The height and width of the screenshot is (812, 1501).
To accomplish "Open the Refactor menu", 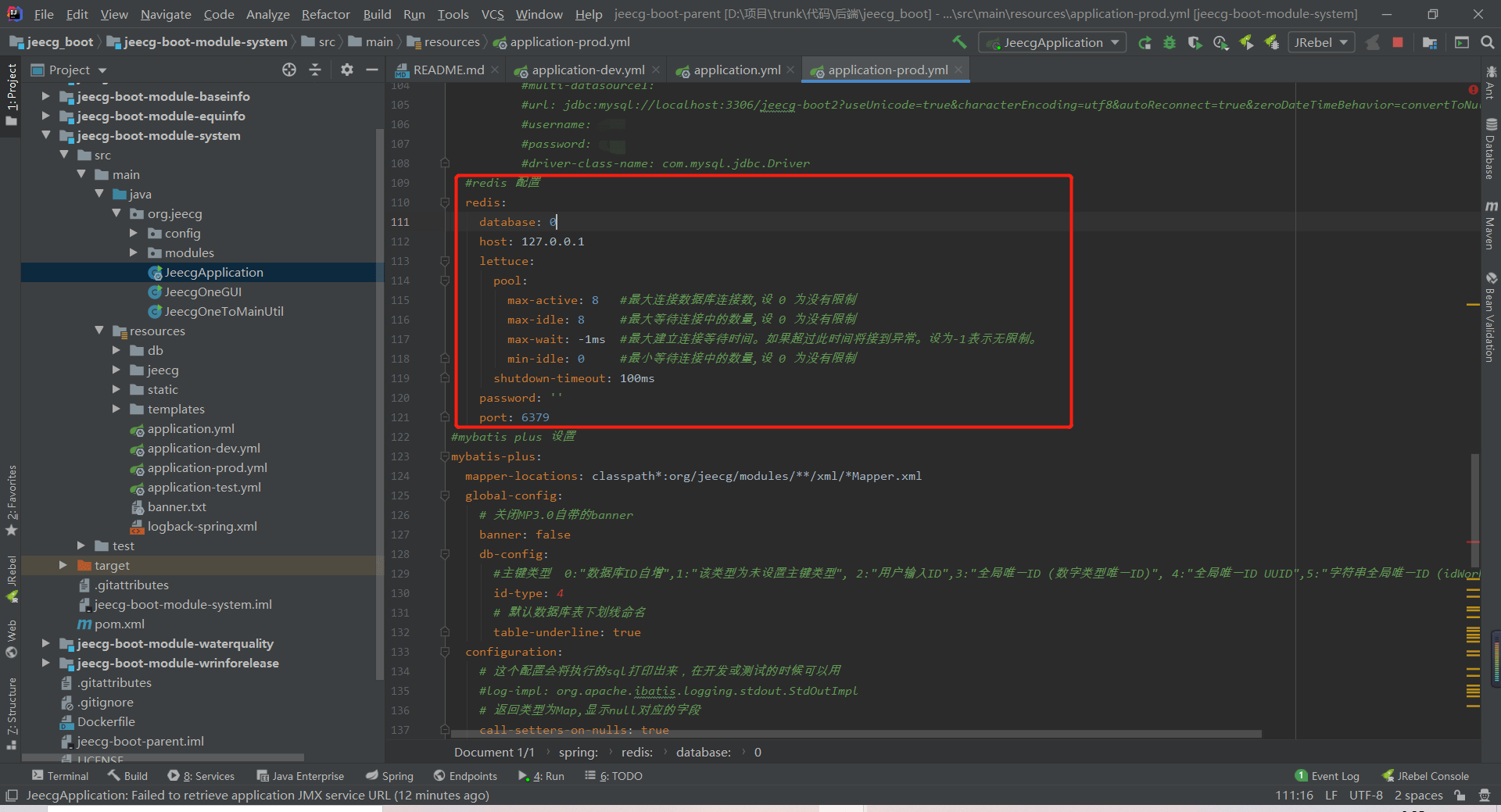I will (325, 14).
